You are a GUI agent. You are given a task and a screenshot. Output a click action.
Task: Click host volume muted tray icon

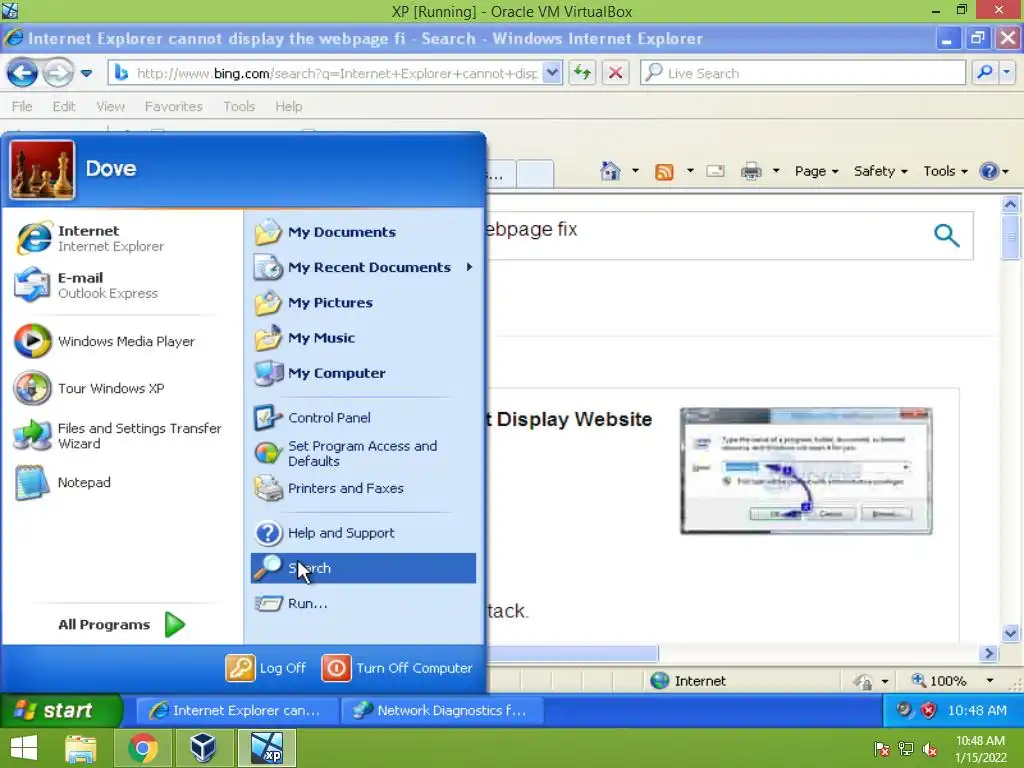coord(930,750)
